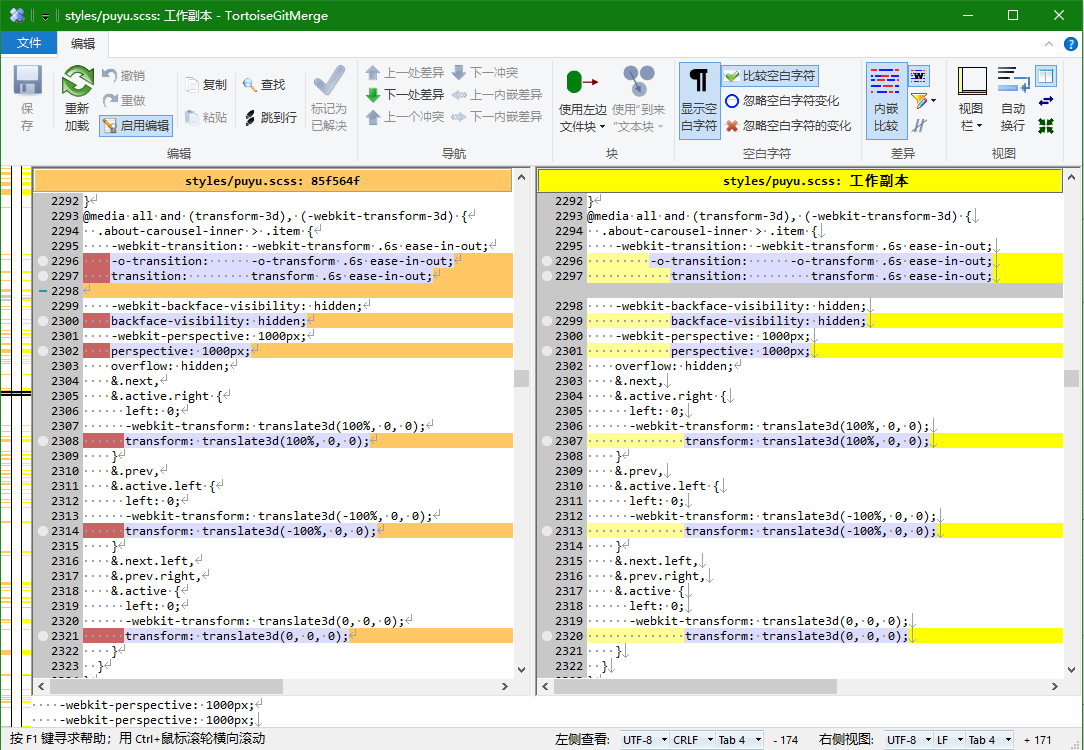Expand the 视图栏 dropdown

point(971,118)
